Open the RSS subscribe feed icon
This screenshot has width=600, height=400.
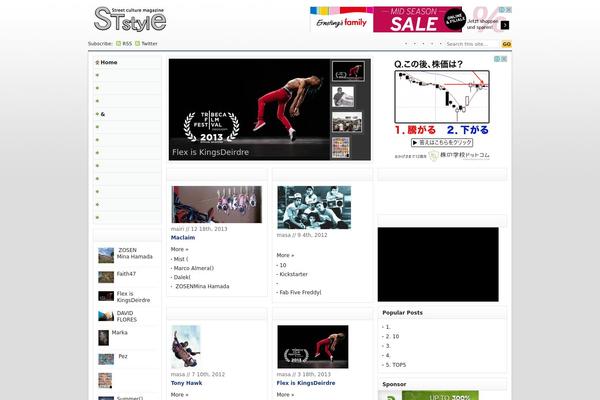(118, 44)
